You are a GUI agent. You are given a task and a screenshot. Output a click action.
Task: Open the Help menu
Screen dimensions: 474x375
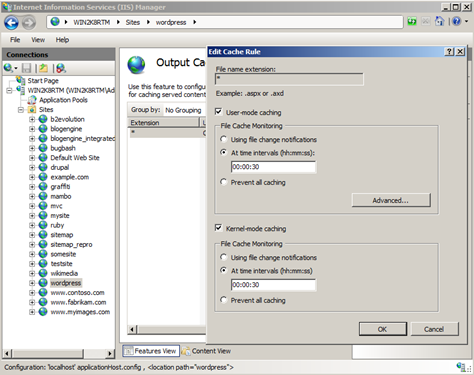(x=62, y=40)
